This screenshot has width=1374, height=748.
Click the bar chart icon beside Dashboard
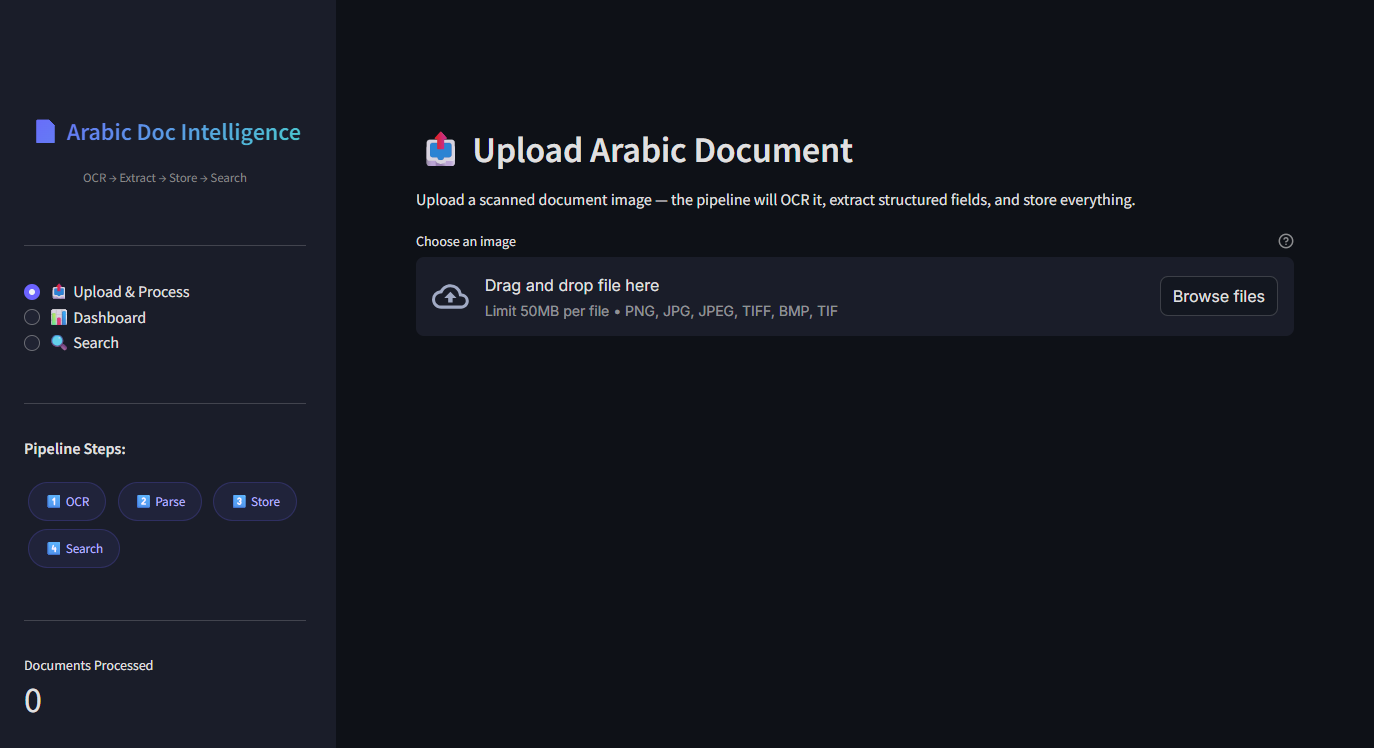59,317
